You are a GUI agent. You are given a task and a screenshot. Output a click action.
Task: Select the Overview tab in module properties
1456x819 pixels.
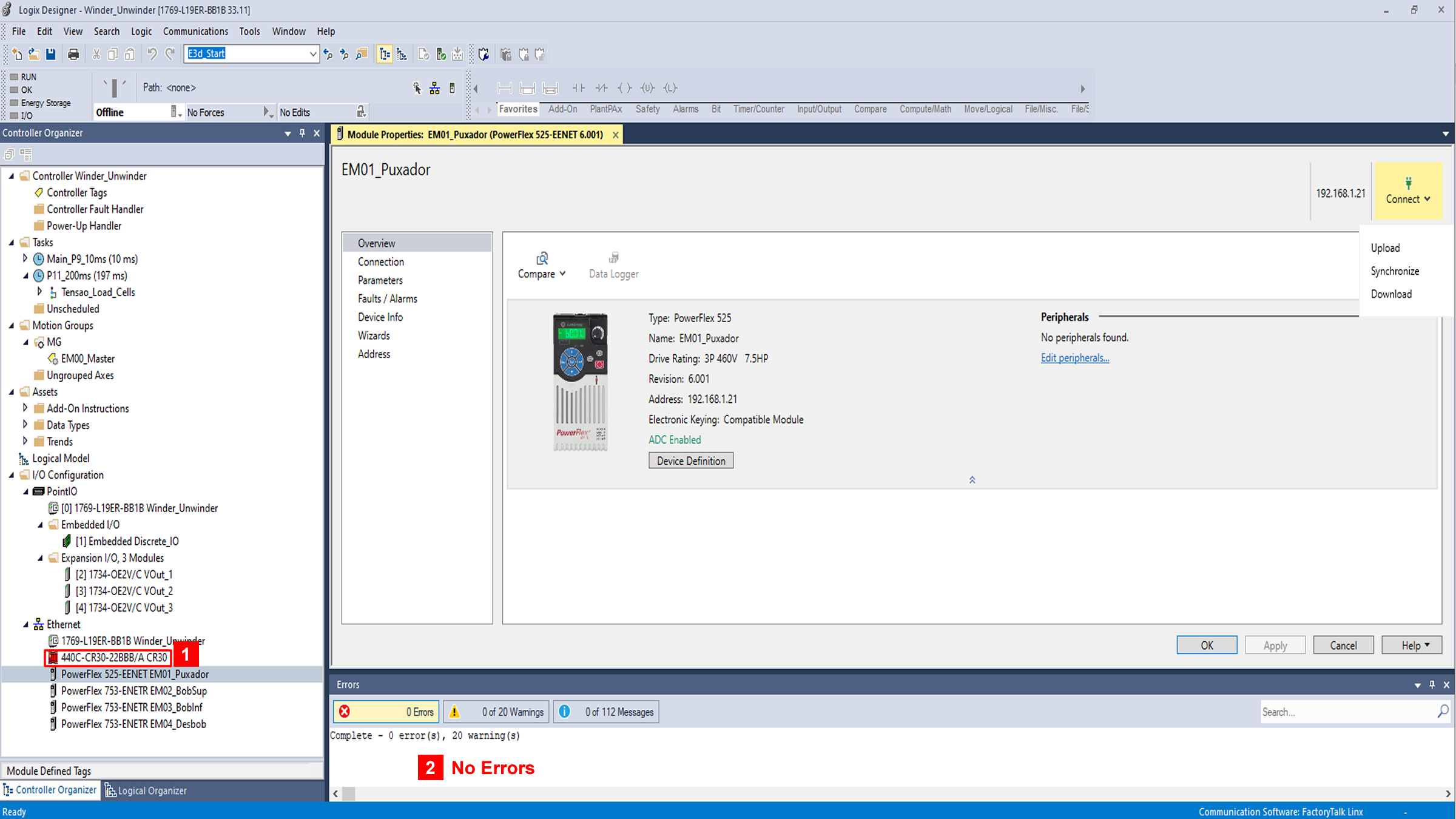coord(378,243)
